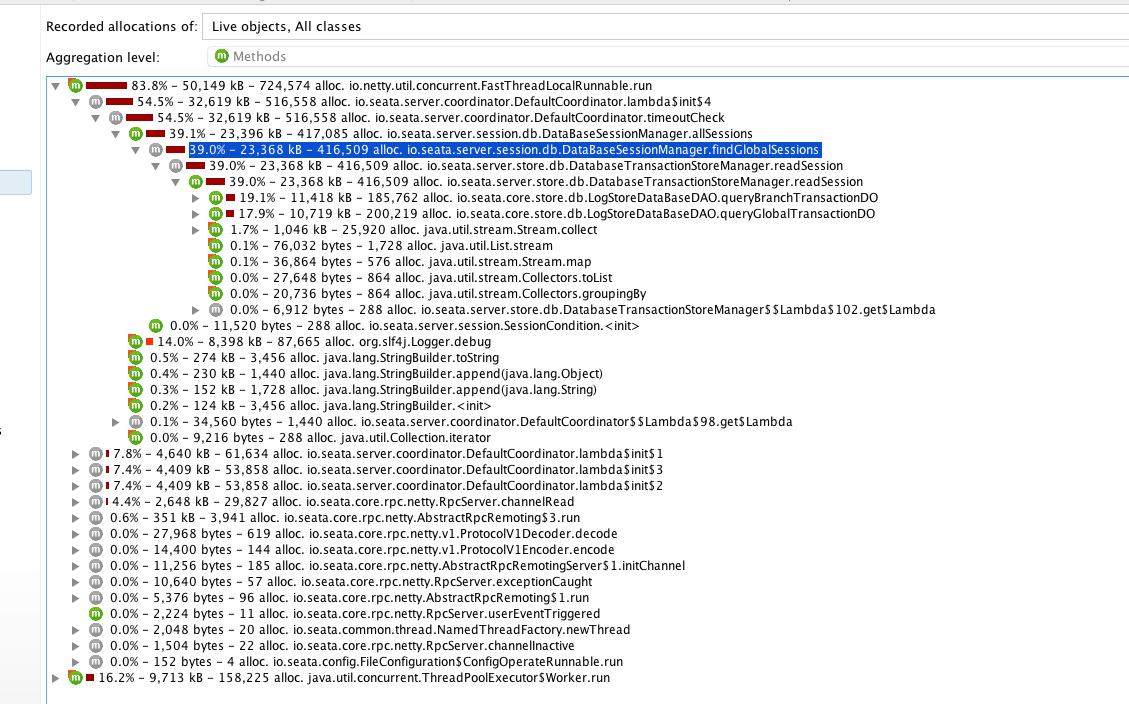Click method icon beside DataBaseSessionManager.allSessions
Viewport: 1129px width, 704px height.
pyautogui.click(x=135, y=134)
